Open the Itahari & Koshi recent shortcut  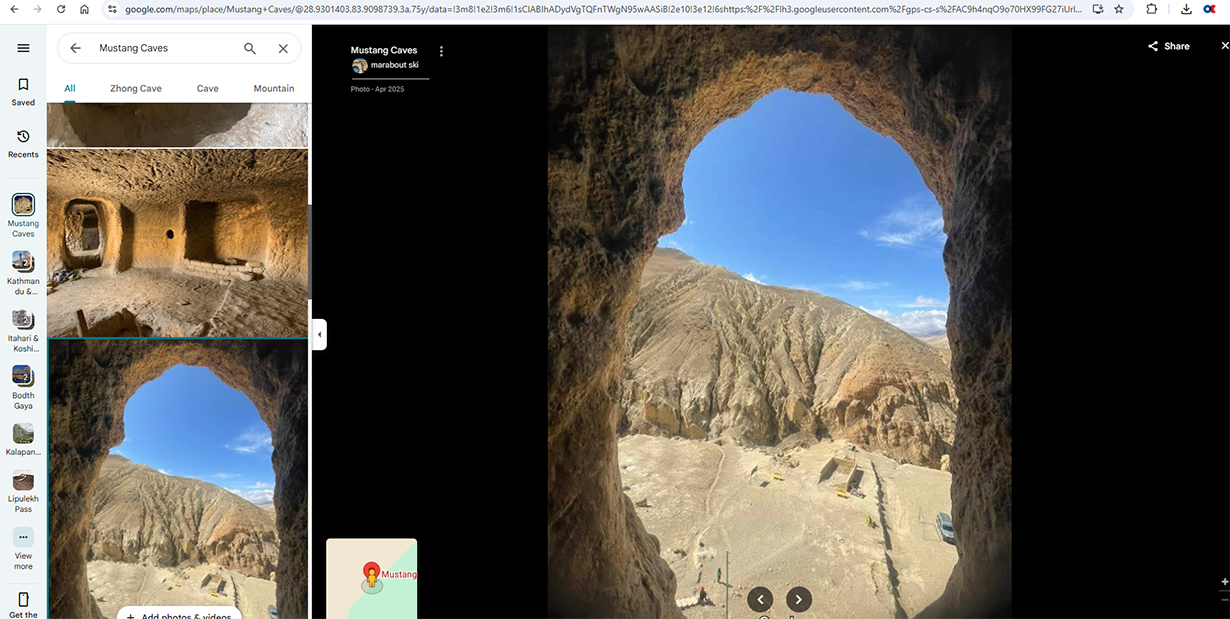click(23, 330)
